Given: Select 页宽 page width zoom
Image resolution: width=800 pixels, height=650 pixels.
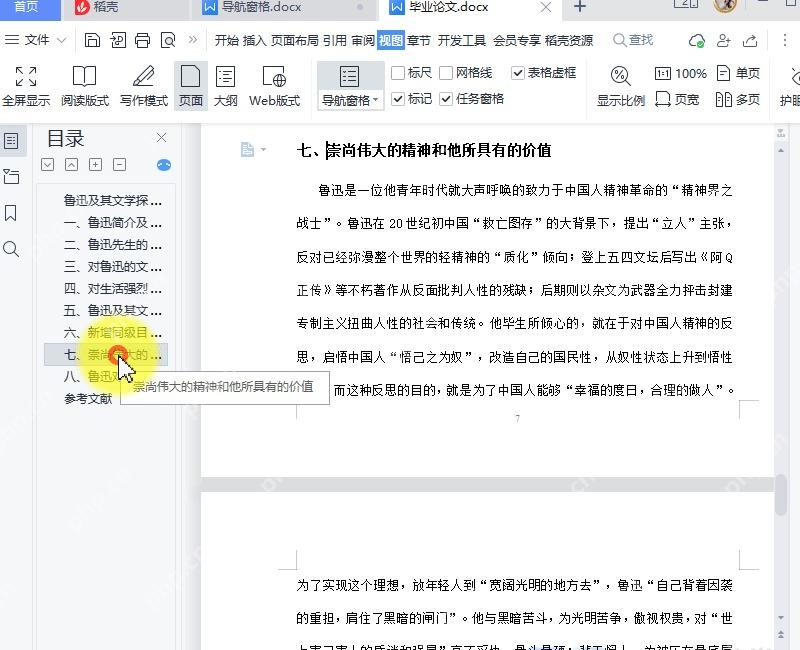Looking at the screenshot, I should (677, 99).
